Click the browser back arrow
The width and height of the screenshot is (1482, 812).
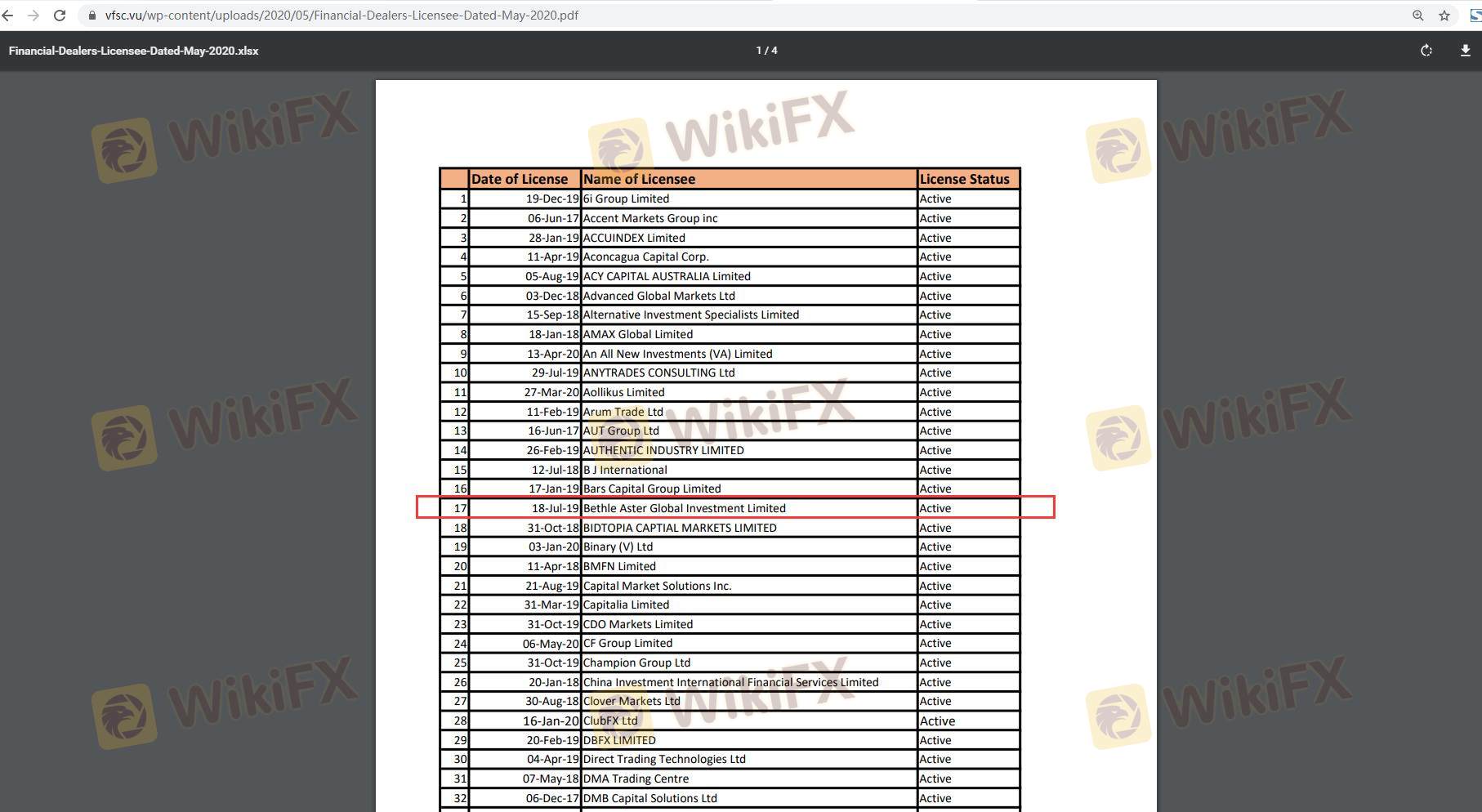pyautogui.click(x=7, y=16)
